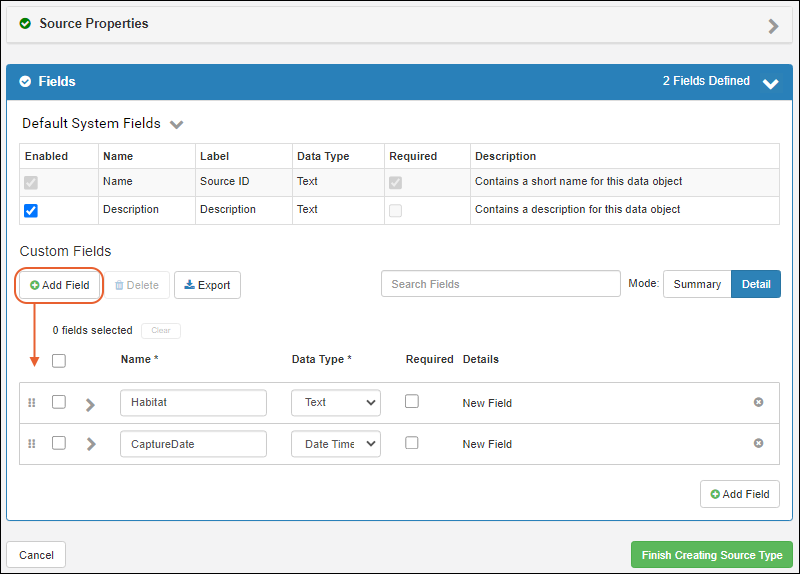This screenshot has width=800, height=574.
Task: Grab the drag handle of Habitat row
Action: pos(31,402)
